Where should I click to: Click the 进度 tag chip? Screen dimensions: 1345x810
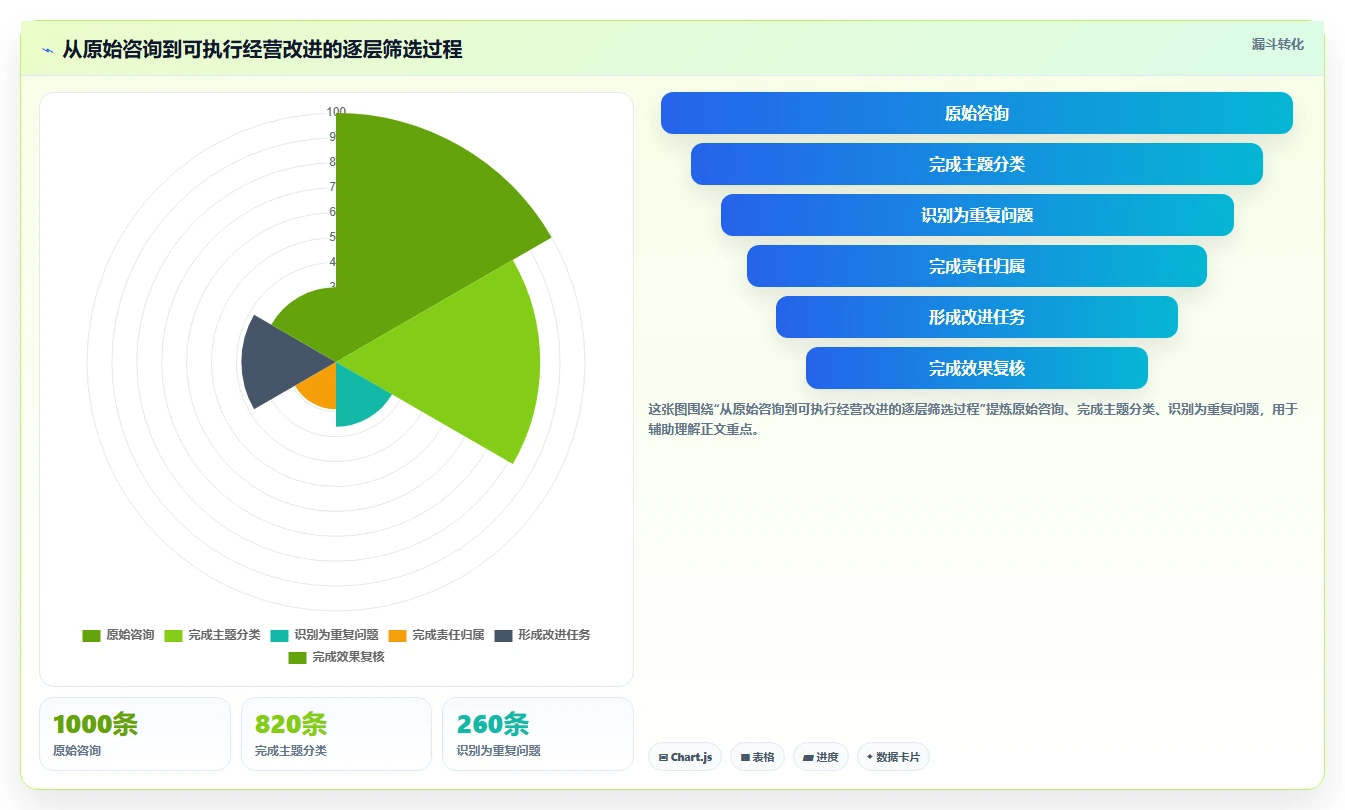821,757
